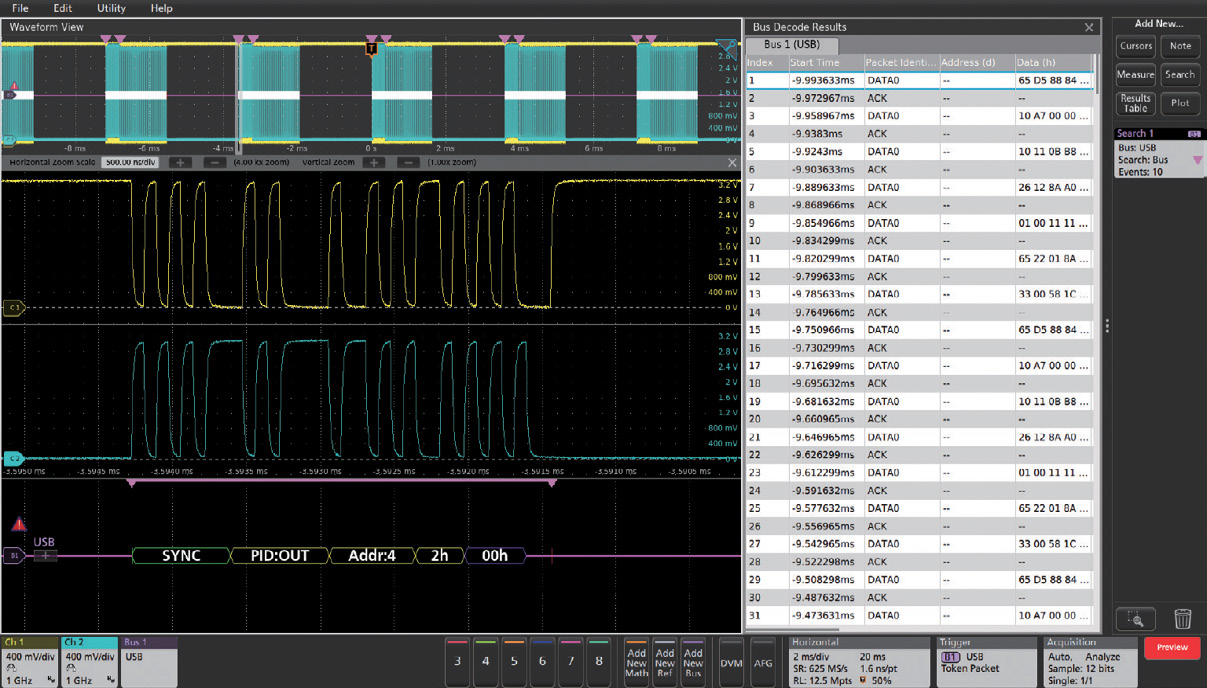Open the Utility menu
The image size is (1207, 688).
coord(110,8)
